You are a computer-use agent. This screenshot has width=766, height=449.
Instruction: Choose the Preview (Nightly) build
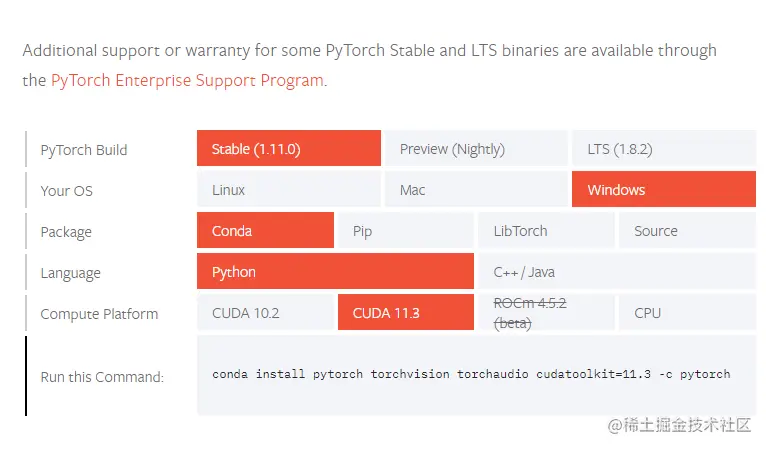(x=476, y=148)
